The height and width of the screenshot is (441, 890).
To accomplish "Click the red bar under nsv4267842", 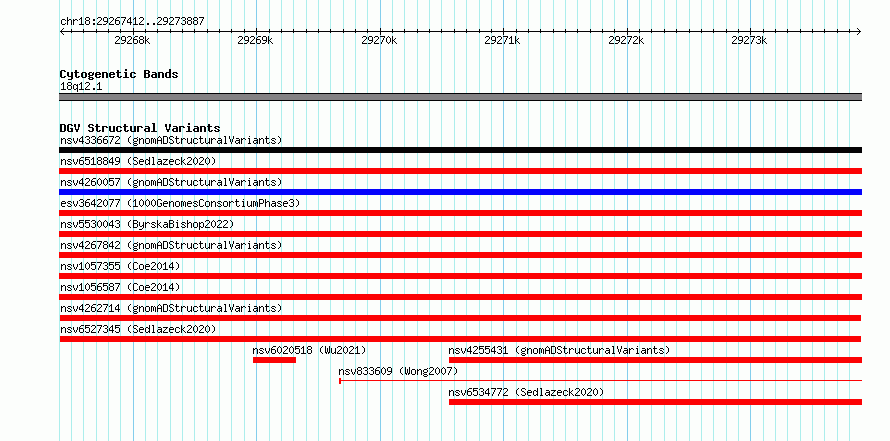I will pyautogui.click(x=461, y=255).
